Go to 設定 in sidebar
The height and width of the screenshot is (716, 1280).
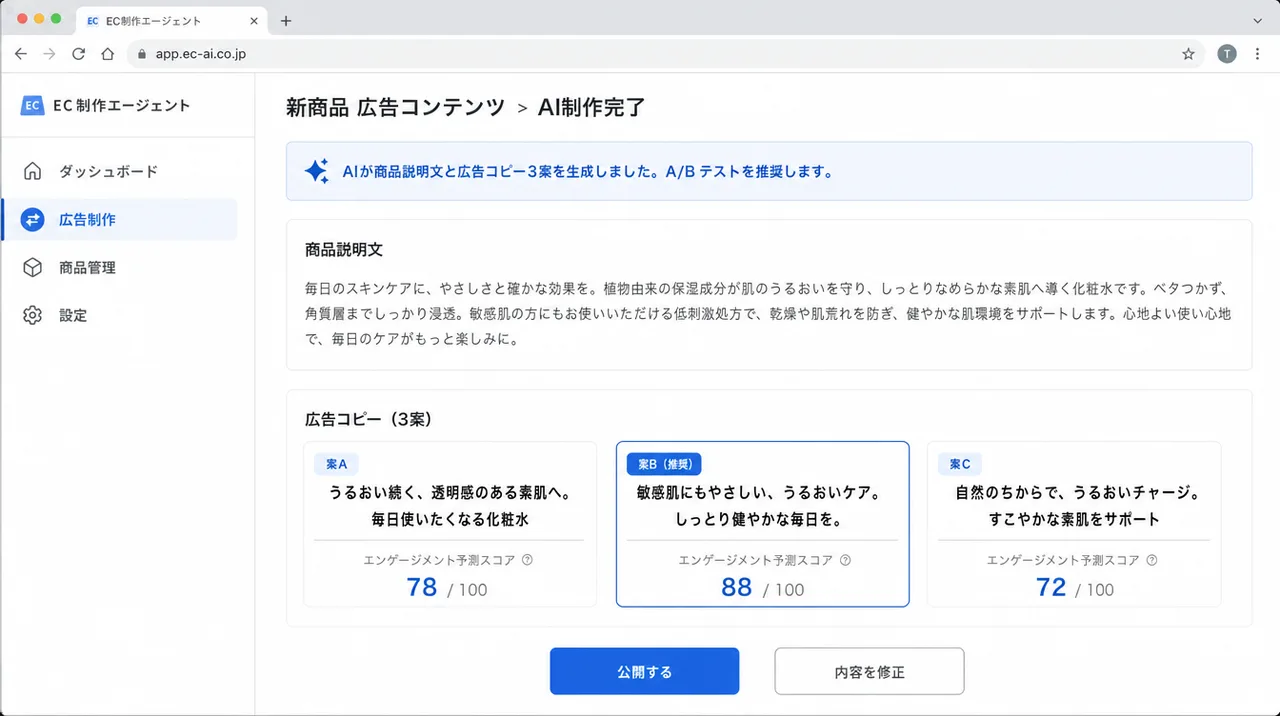point(120,315)
